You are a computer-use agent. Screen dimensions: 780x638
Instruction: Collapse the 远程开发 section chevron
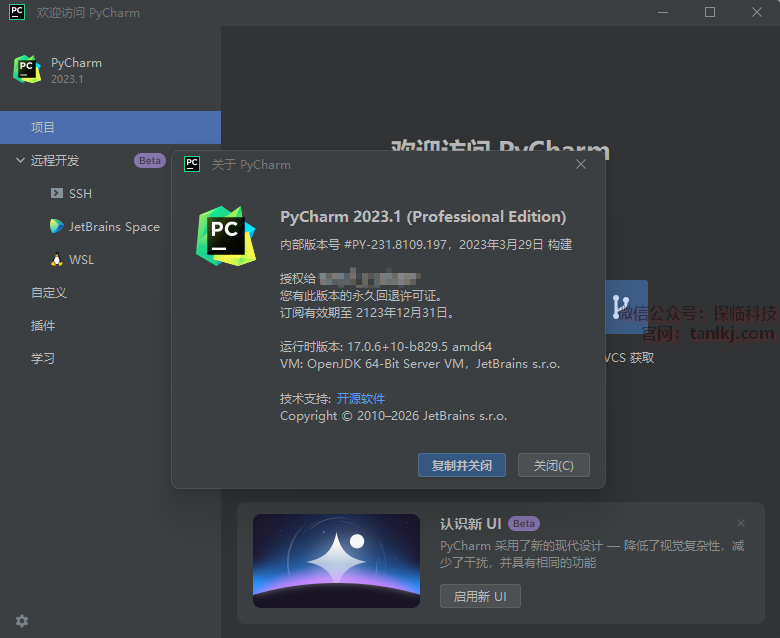(x=20, y=160)
